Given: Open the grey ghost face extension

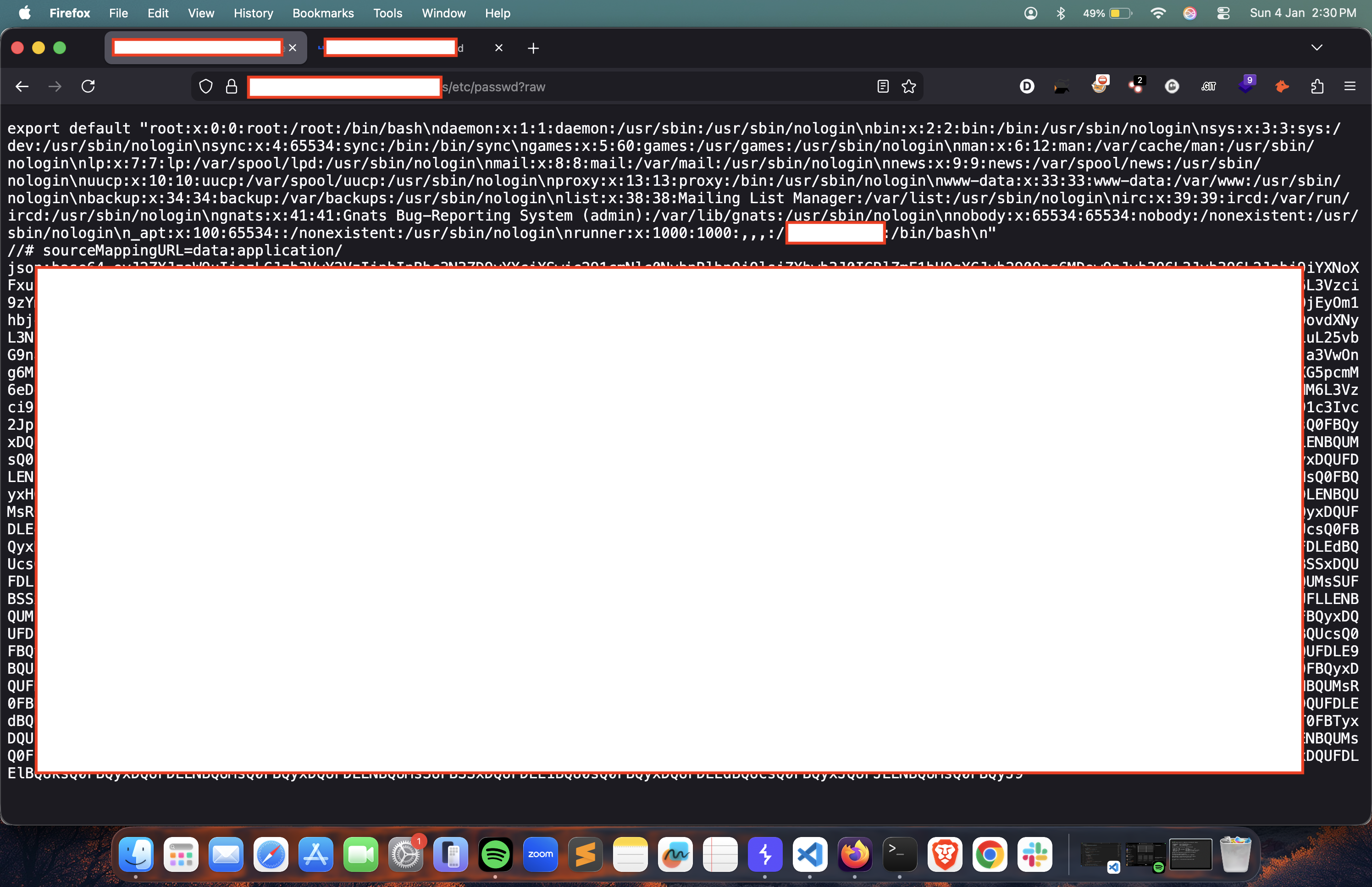Looking at the screenshot, I should click(1172, 86).
